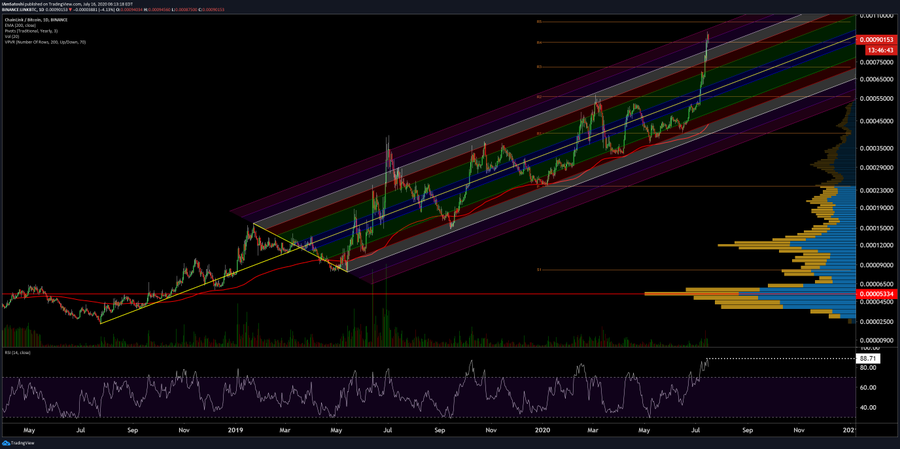Click the published on TradingView.com header line
Screen dimensions: 900x449
(x=60, y=3)
